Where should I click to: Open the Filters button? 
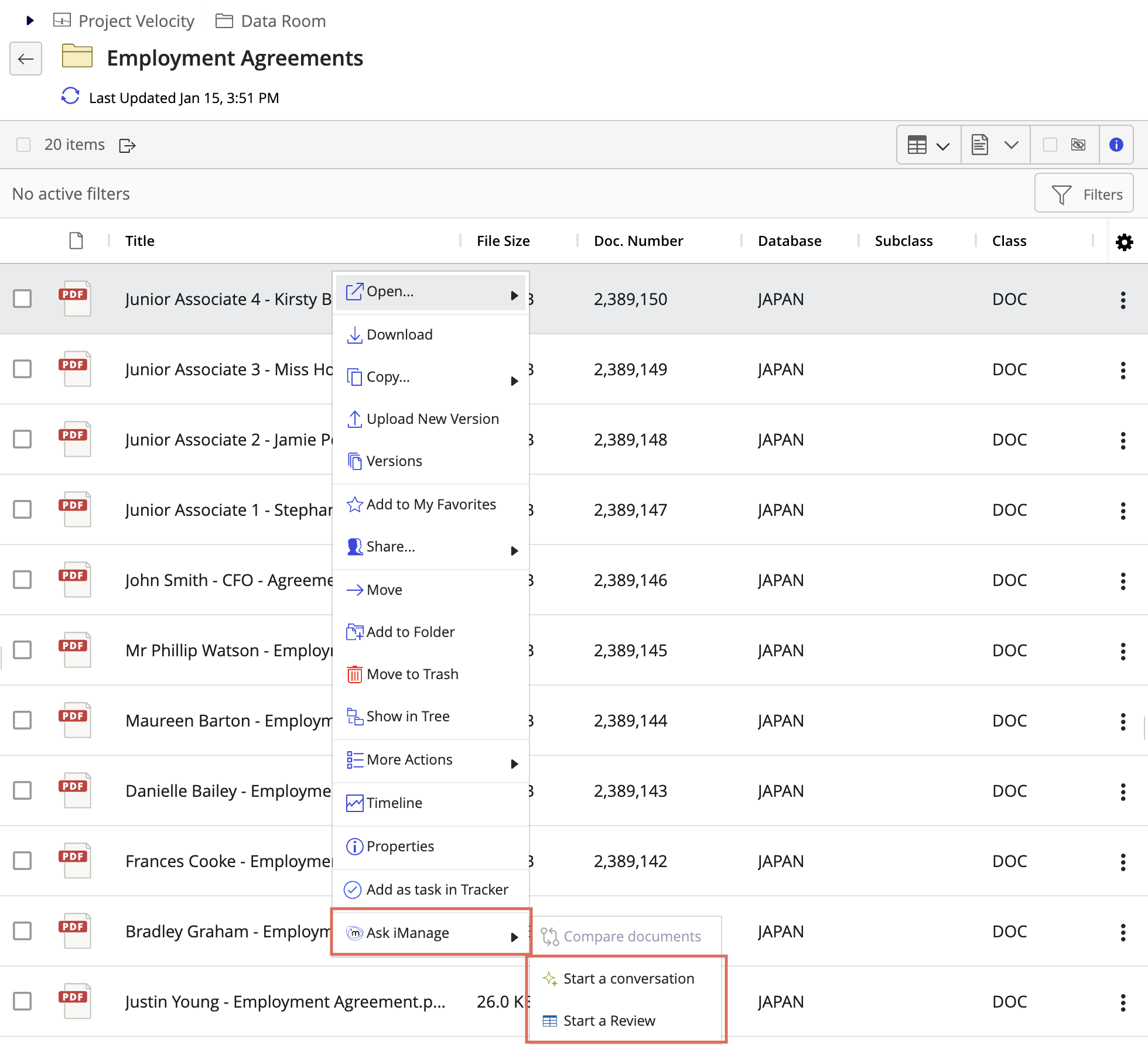[1084, 194]
